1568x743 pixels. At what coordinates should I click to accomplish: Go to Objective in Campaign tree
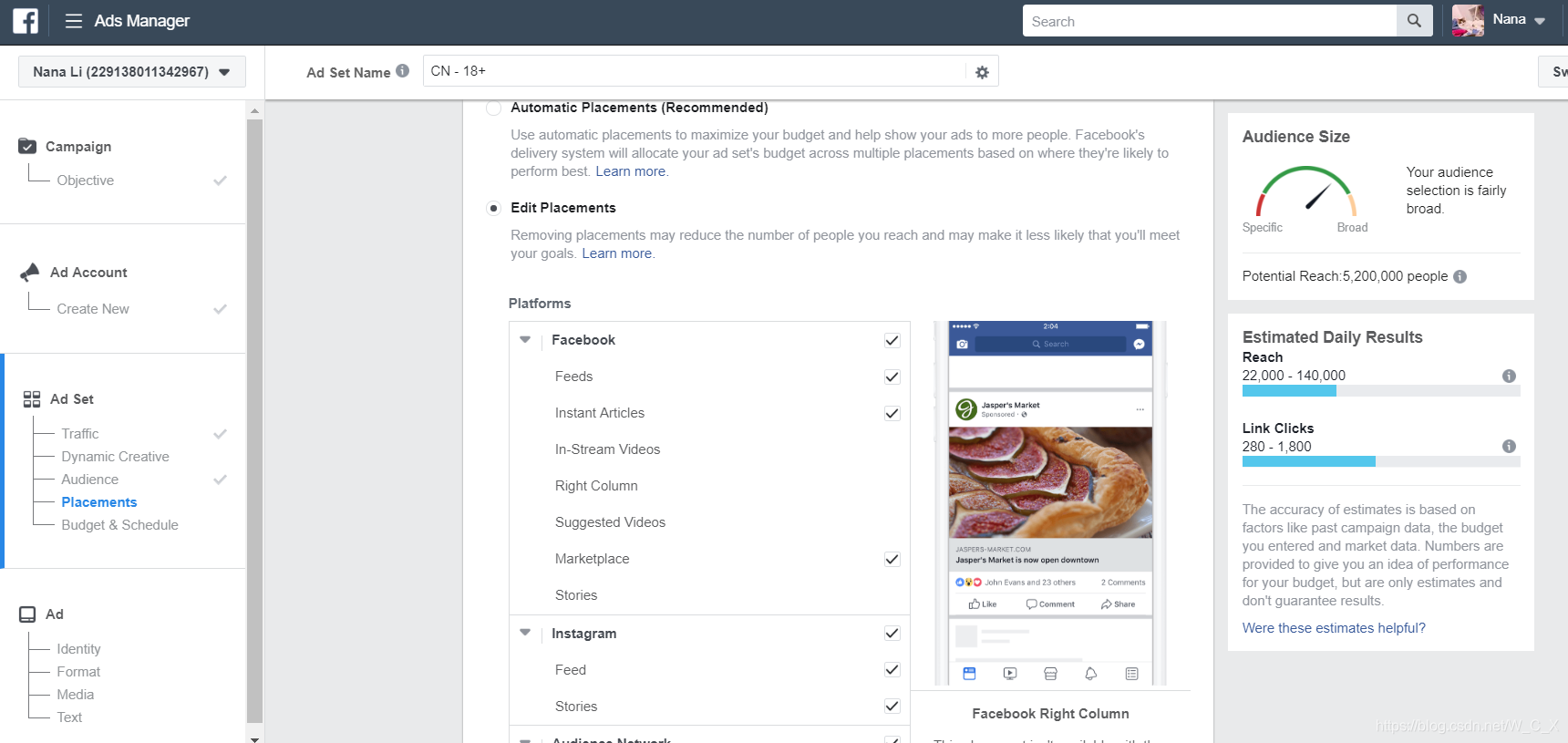(86, 181)
